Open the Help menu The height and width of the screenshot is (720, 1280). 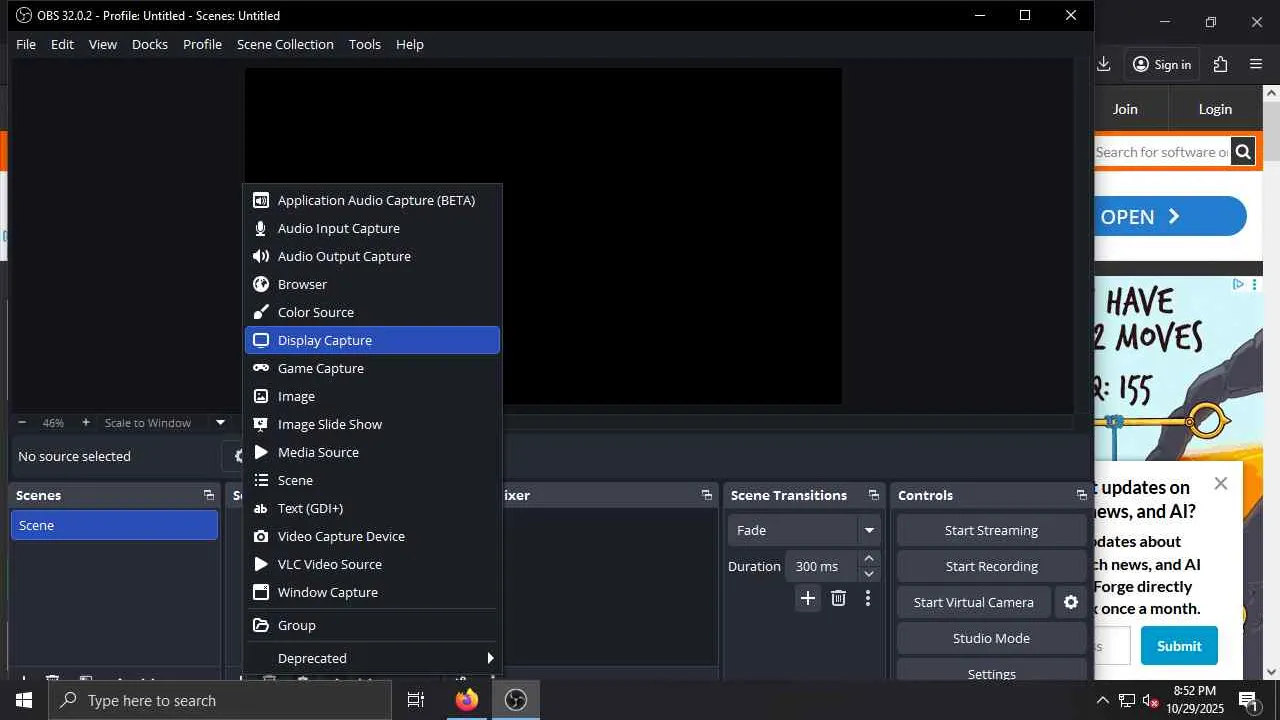(410, 44)
